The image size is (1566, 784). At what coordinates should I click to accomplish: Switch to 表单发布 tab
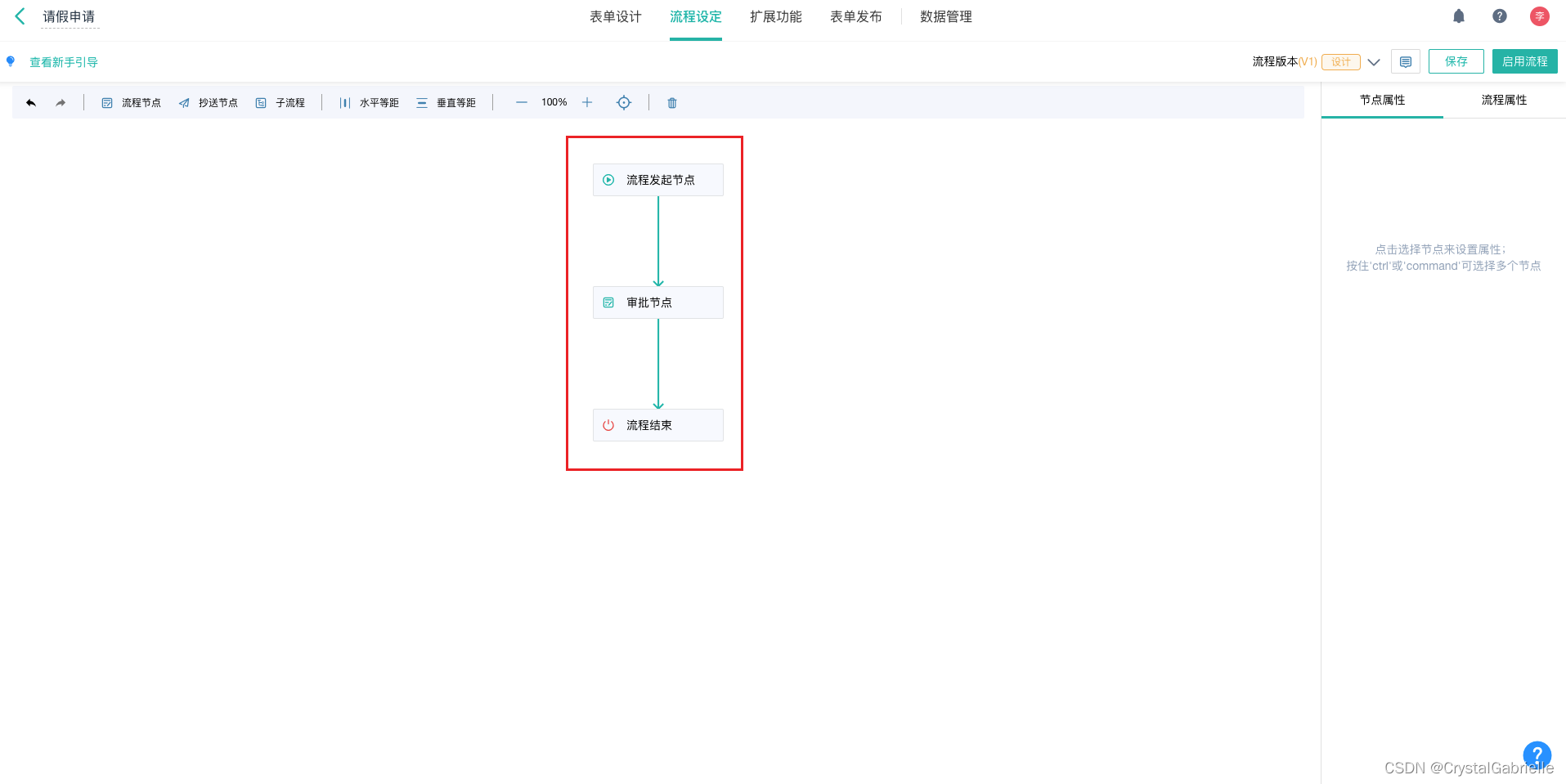[856, 16]
